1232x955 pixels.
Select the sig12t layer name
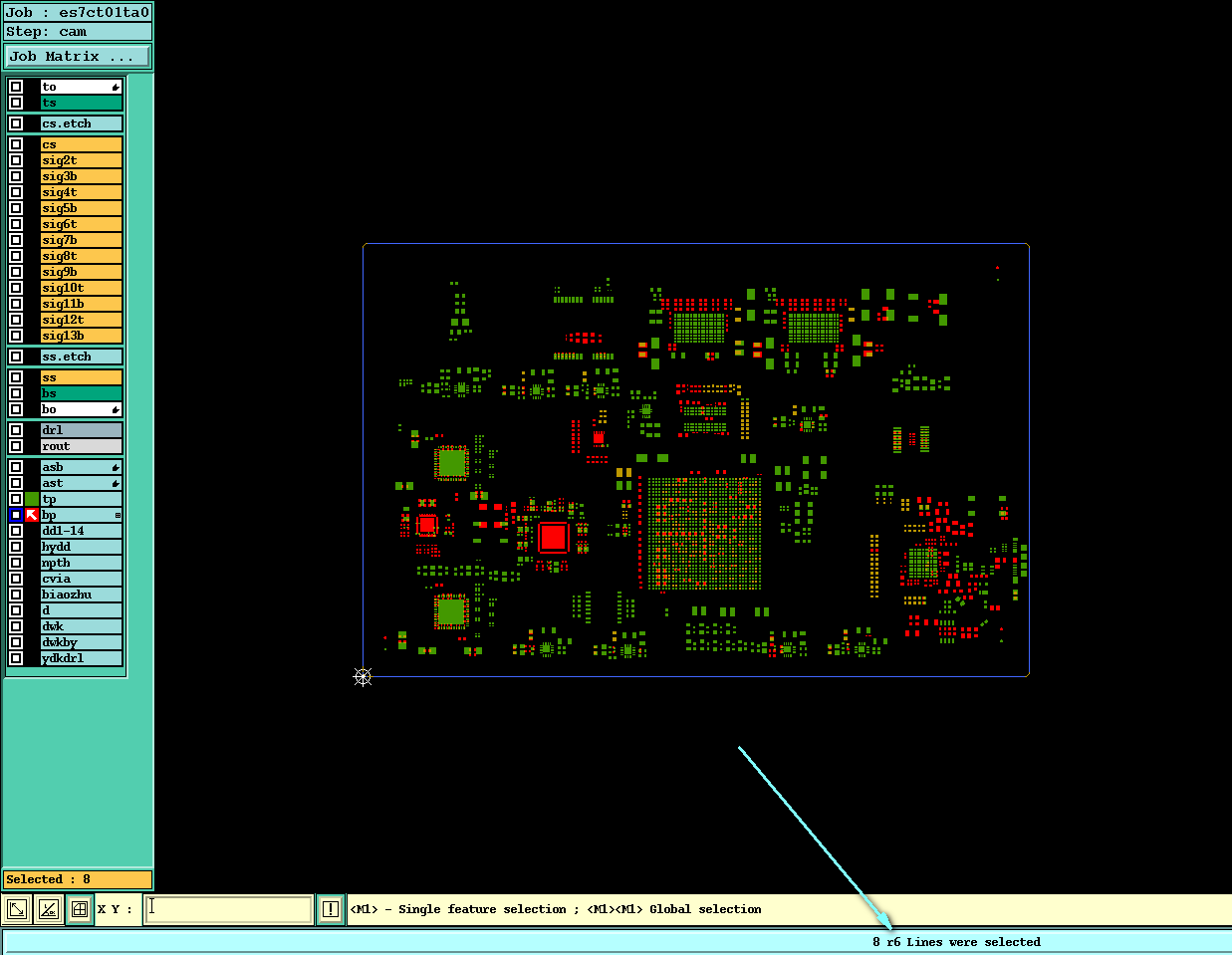82,320
